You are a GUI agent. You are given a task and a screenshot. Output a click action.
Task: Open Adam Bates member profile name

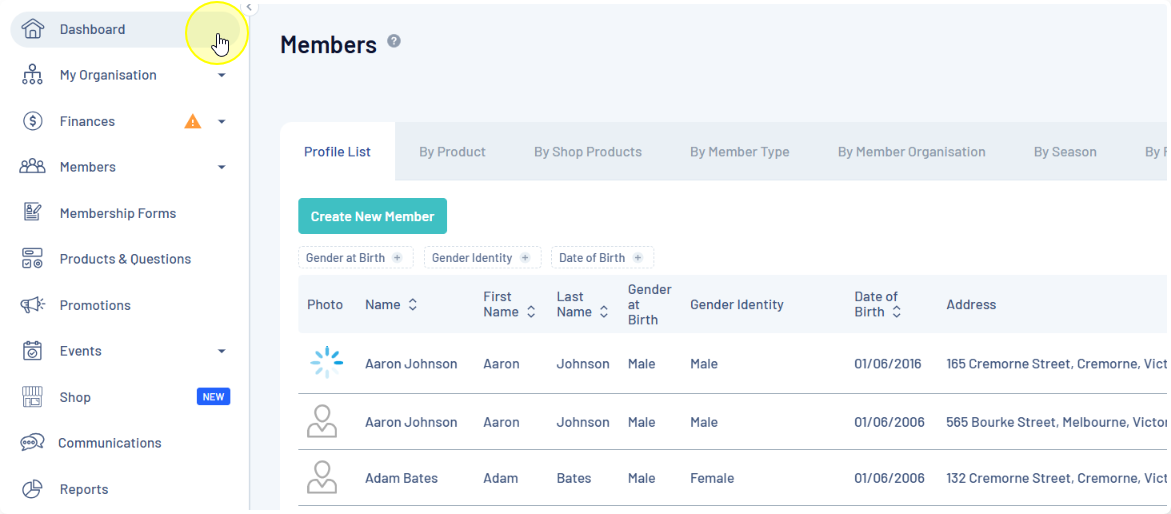tap(401, 478)
